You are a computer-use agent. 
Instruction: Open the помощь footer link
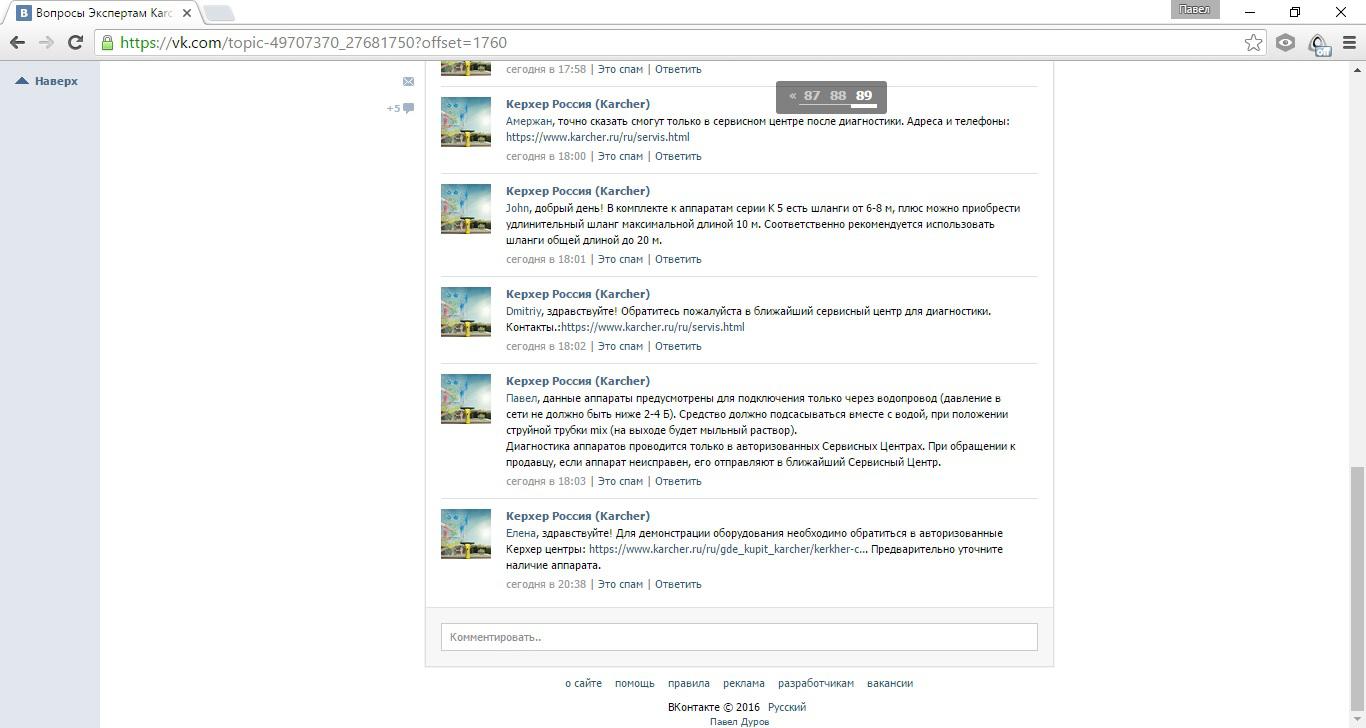(x=635, y=683)
